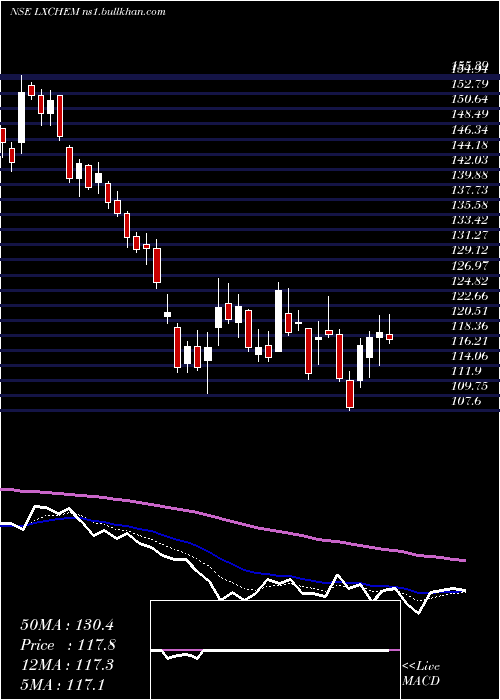Click the 152.79 price label

pyautogui.click(x=470, y=84)
